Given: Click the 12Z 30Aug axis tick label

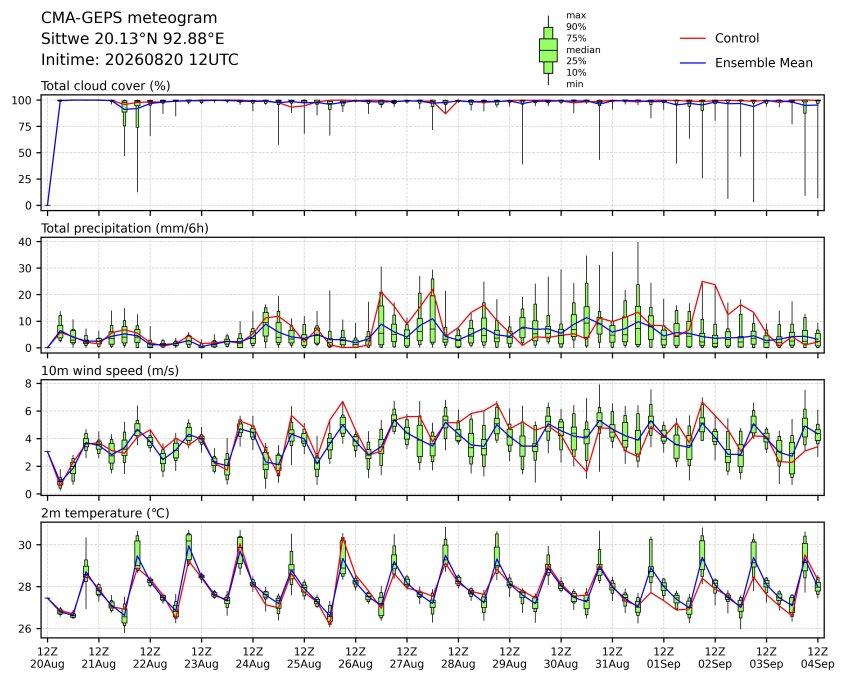Looking at the screenshot, I should [x=561, y=658].
